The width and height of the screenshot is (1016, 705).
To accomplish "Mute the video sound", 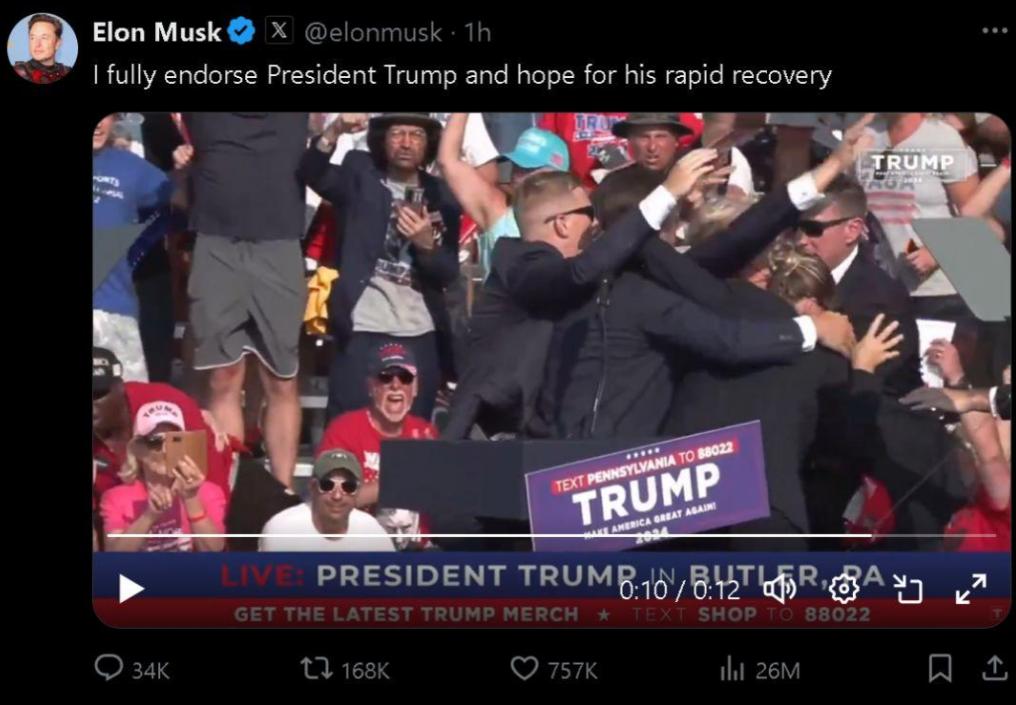I will tap(779, 589).
